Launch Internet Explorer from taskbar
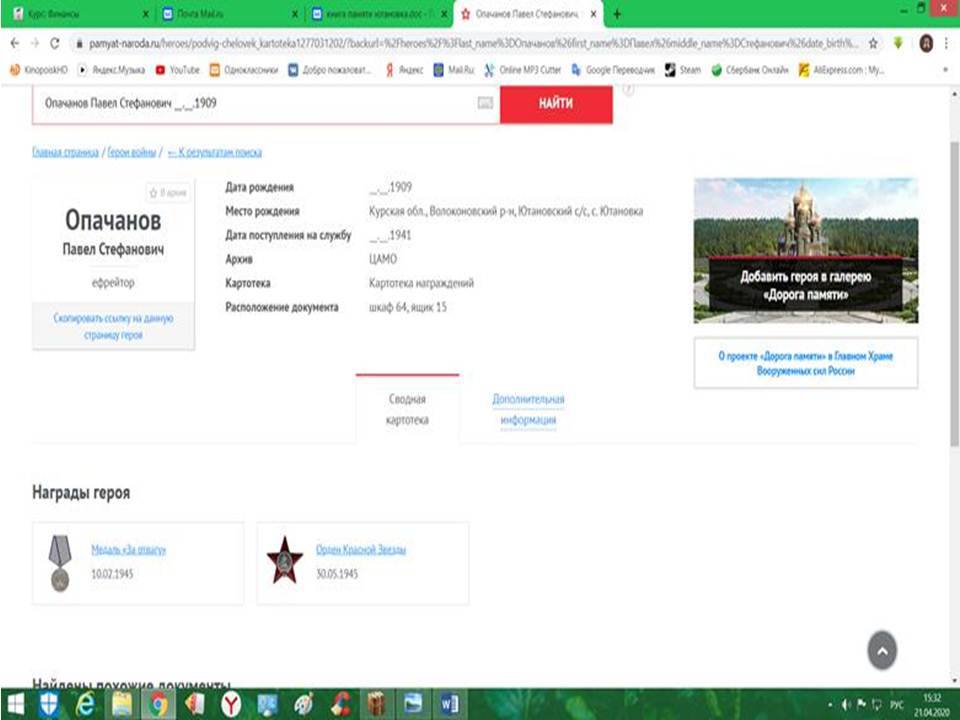 pos(85,704)
